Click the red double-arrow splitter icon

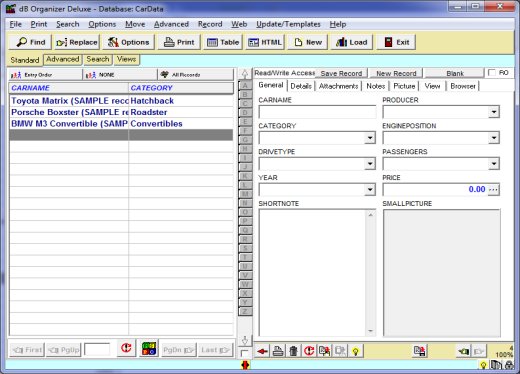point(245,365)
